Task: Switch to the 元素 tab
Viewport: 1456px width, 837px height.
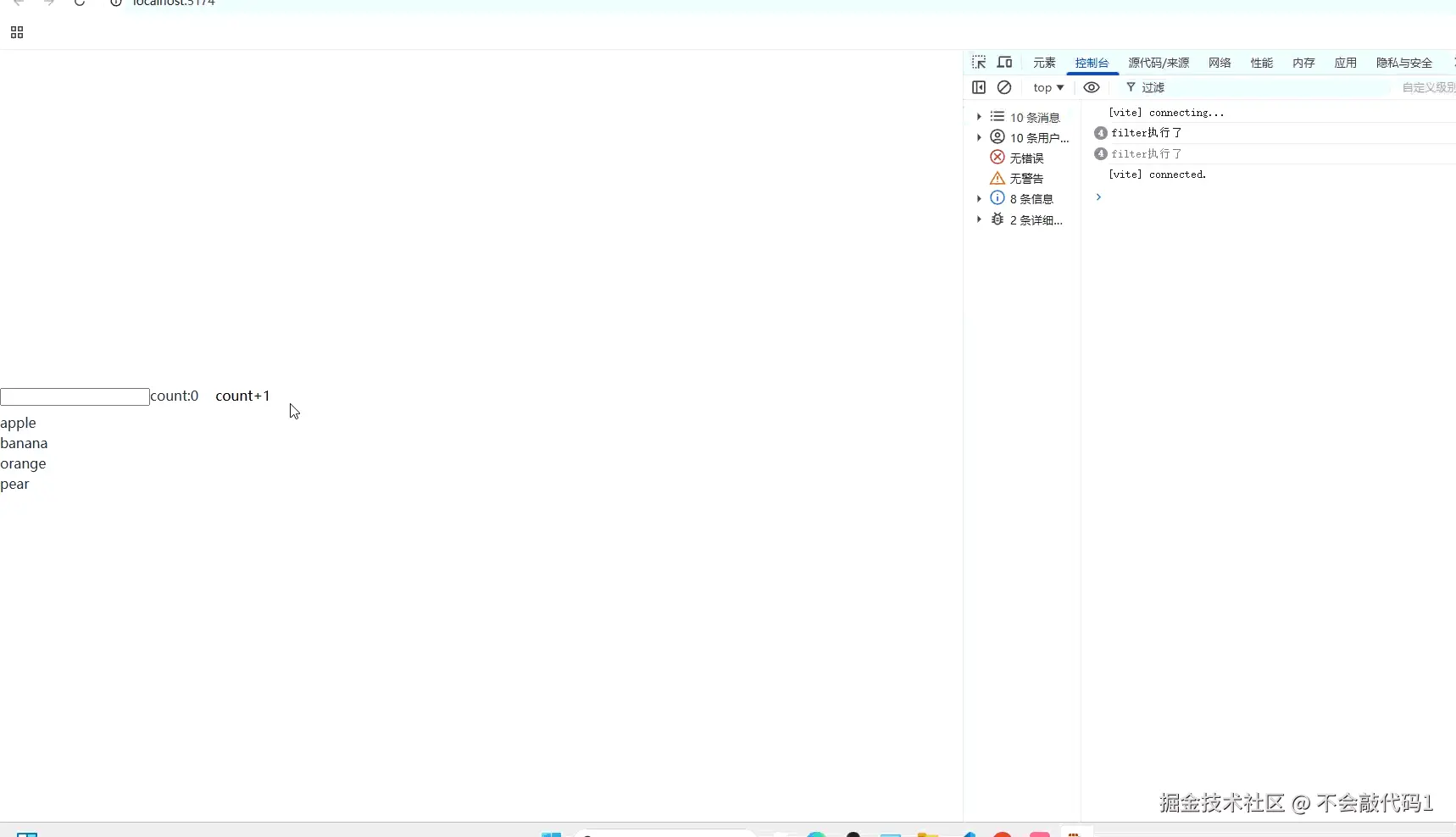Action: pos(1044,62)
